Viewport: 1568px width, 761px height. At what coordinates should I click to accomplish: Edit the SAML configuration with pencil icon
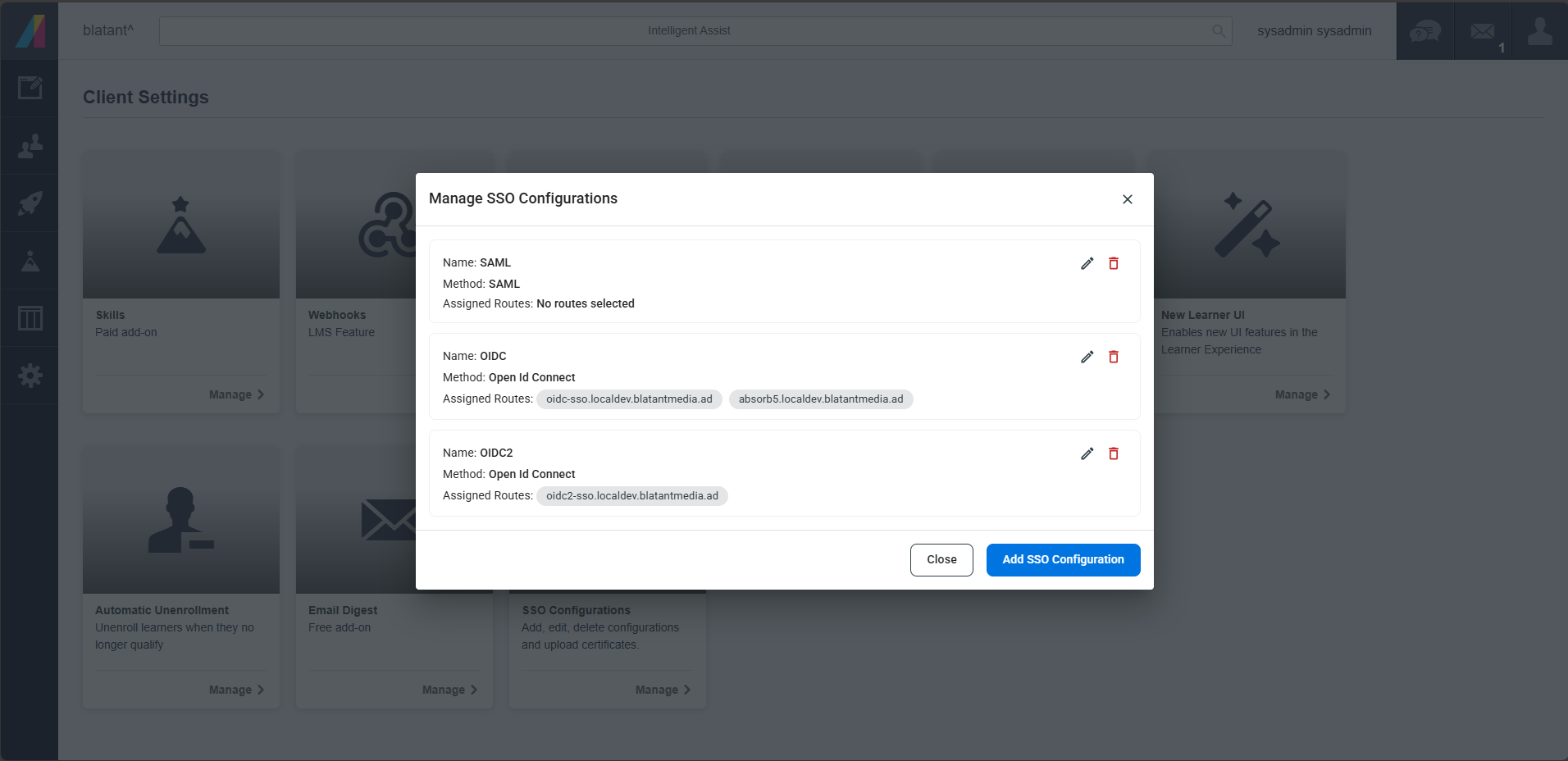1087,263
